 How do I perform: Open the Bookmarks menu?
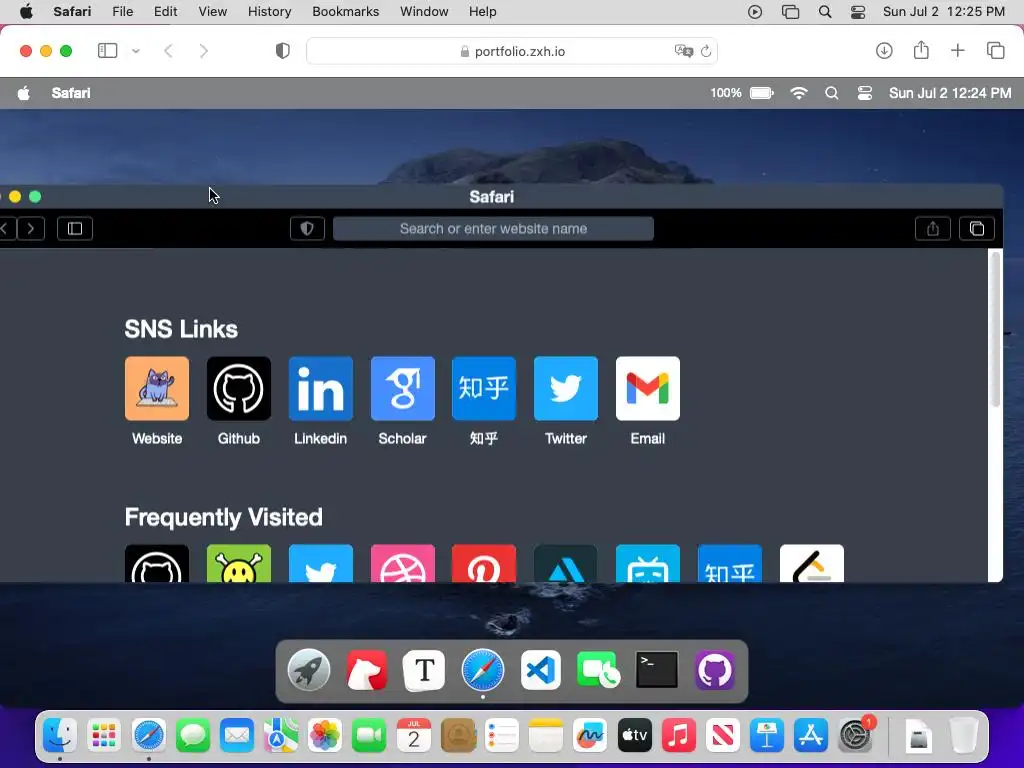click(x=345, y=12)
